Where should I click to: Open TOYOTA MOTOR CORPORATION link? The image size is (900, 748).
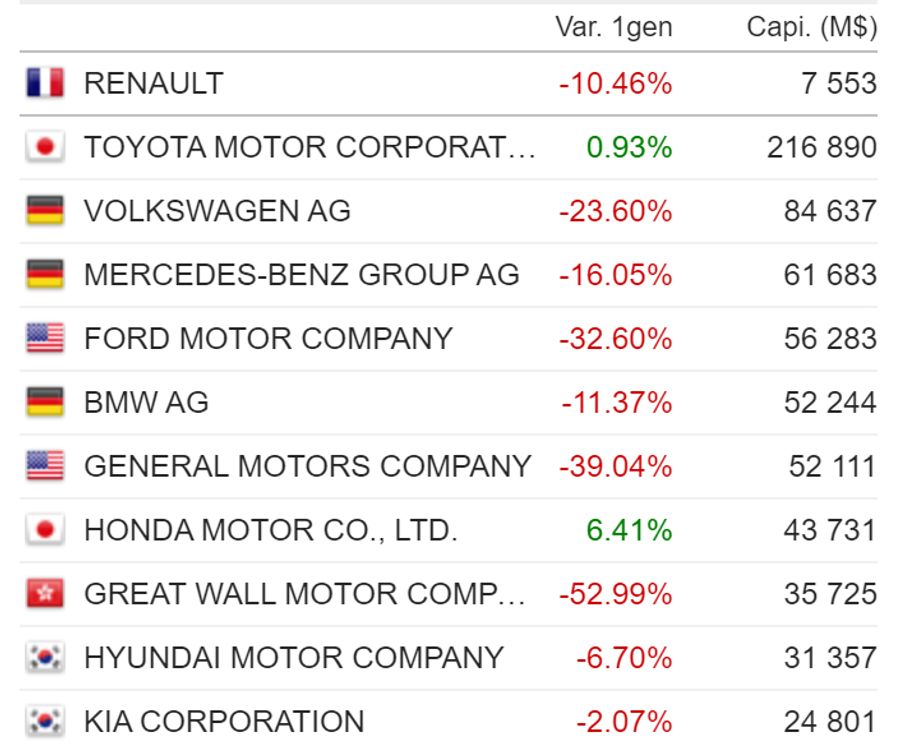(309, 147)
